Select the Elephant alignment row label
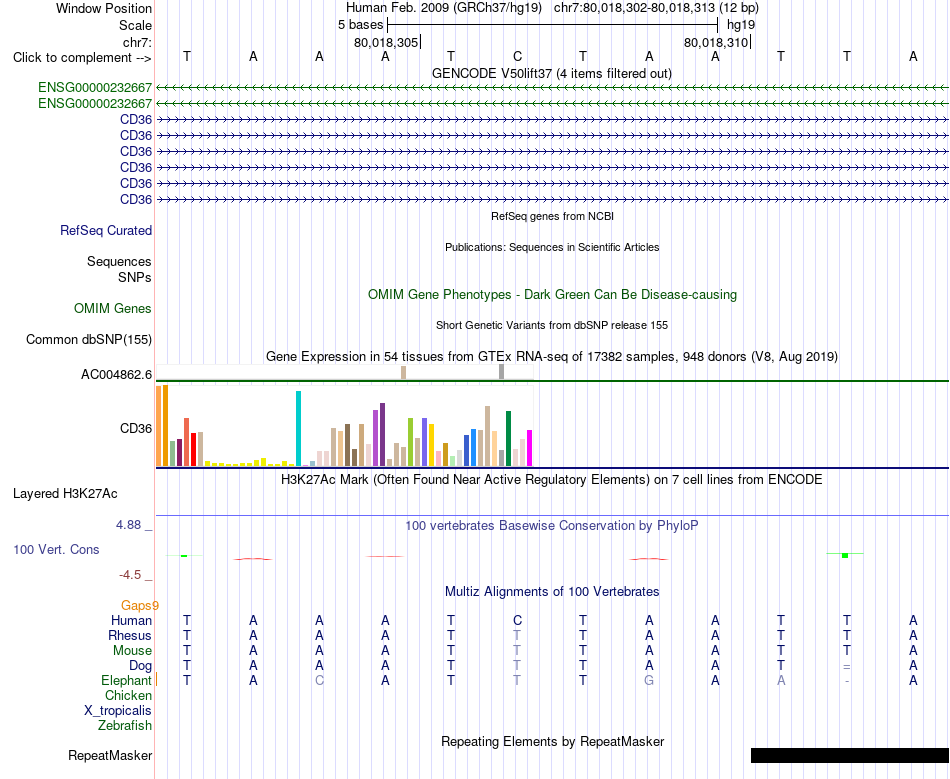 [127, 680]
